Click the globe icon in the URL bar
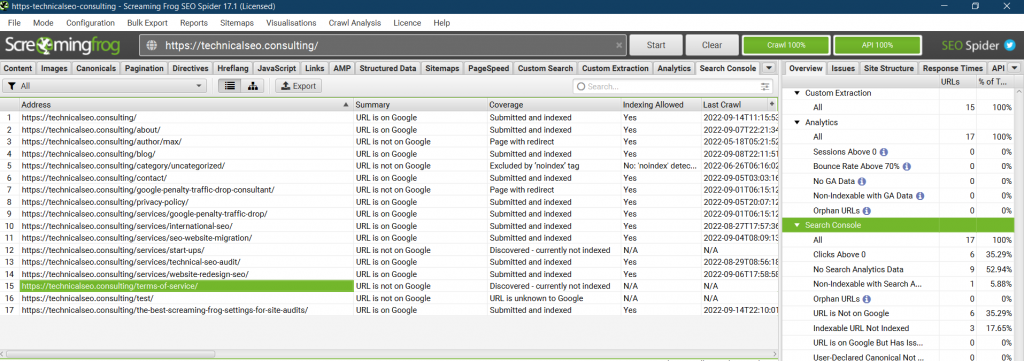Viewport: 1024px width, 361px height. point(152,46)
